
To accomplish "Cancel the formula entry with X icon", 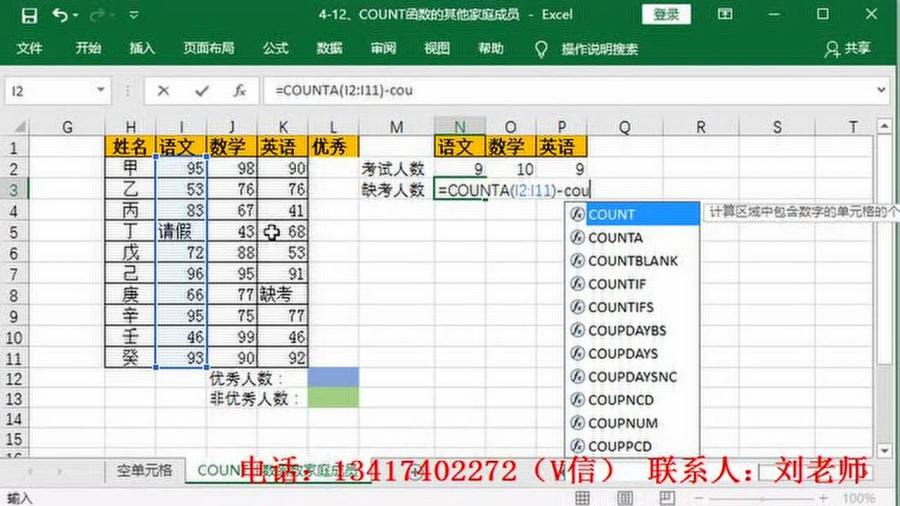I will tap(164, 90).
